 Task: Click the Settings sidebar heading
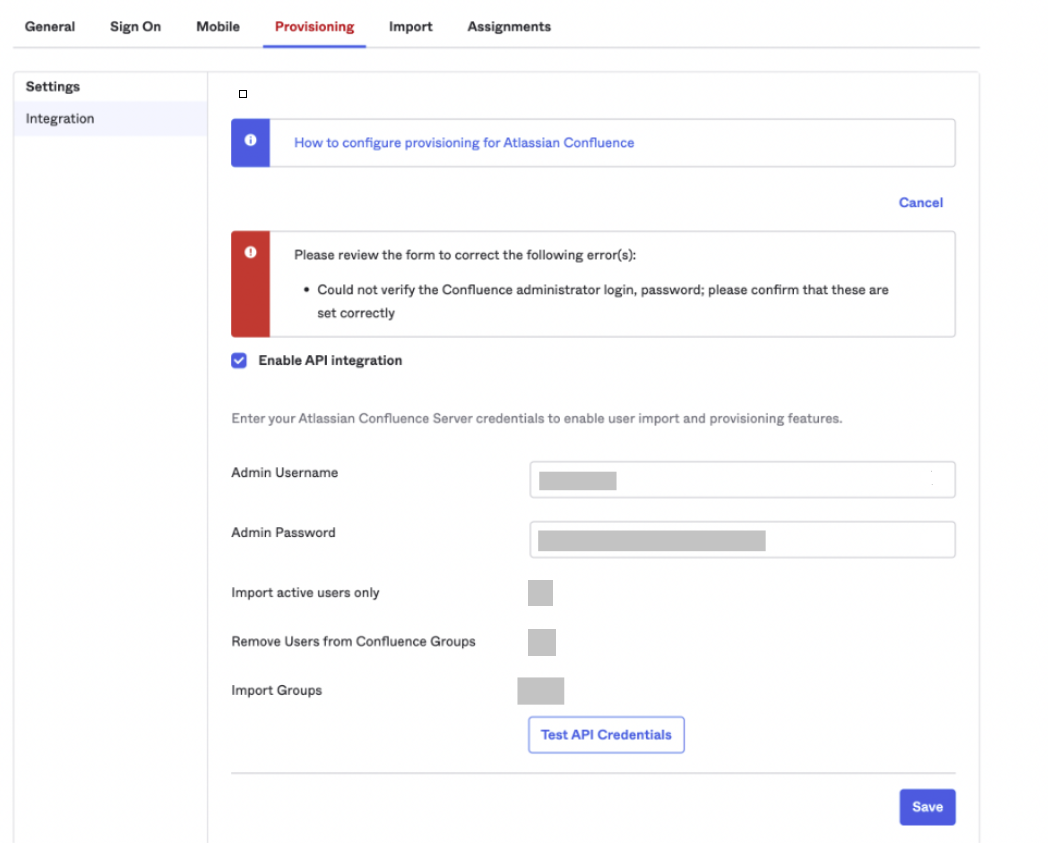[x=53, y=87]
